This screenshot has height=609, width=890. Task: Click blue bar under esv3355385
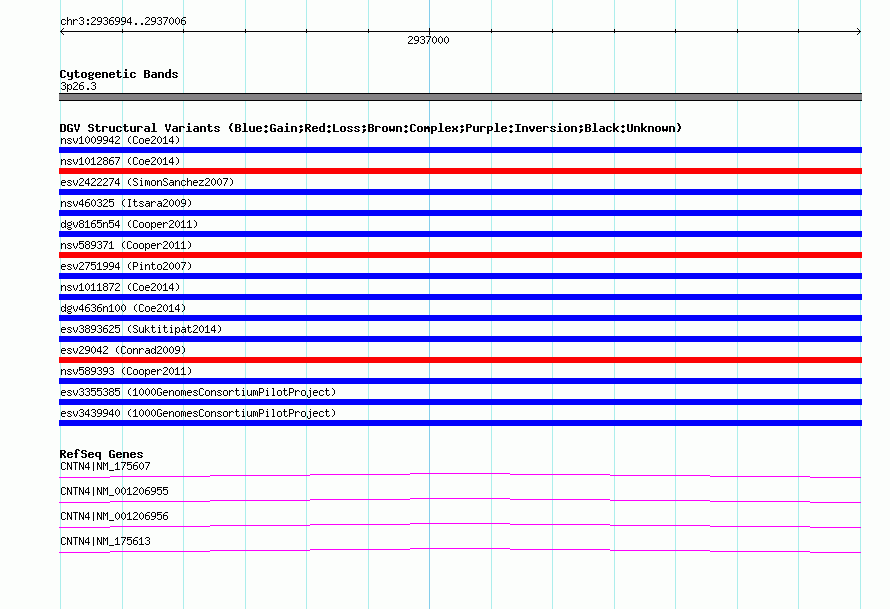point(460,402)
